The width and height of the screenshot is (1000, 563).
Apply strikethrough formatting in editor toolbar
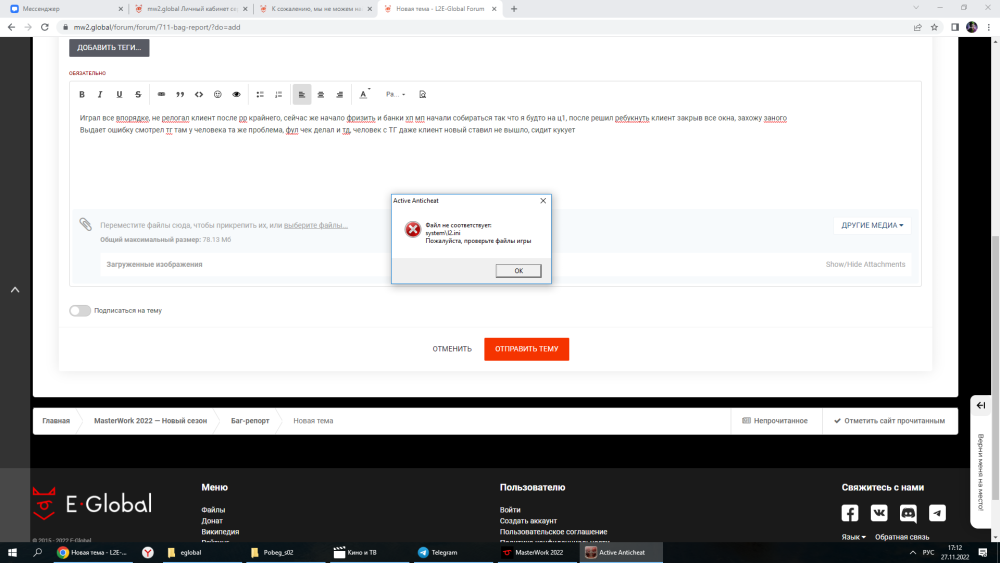coord(138,94)
